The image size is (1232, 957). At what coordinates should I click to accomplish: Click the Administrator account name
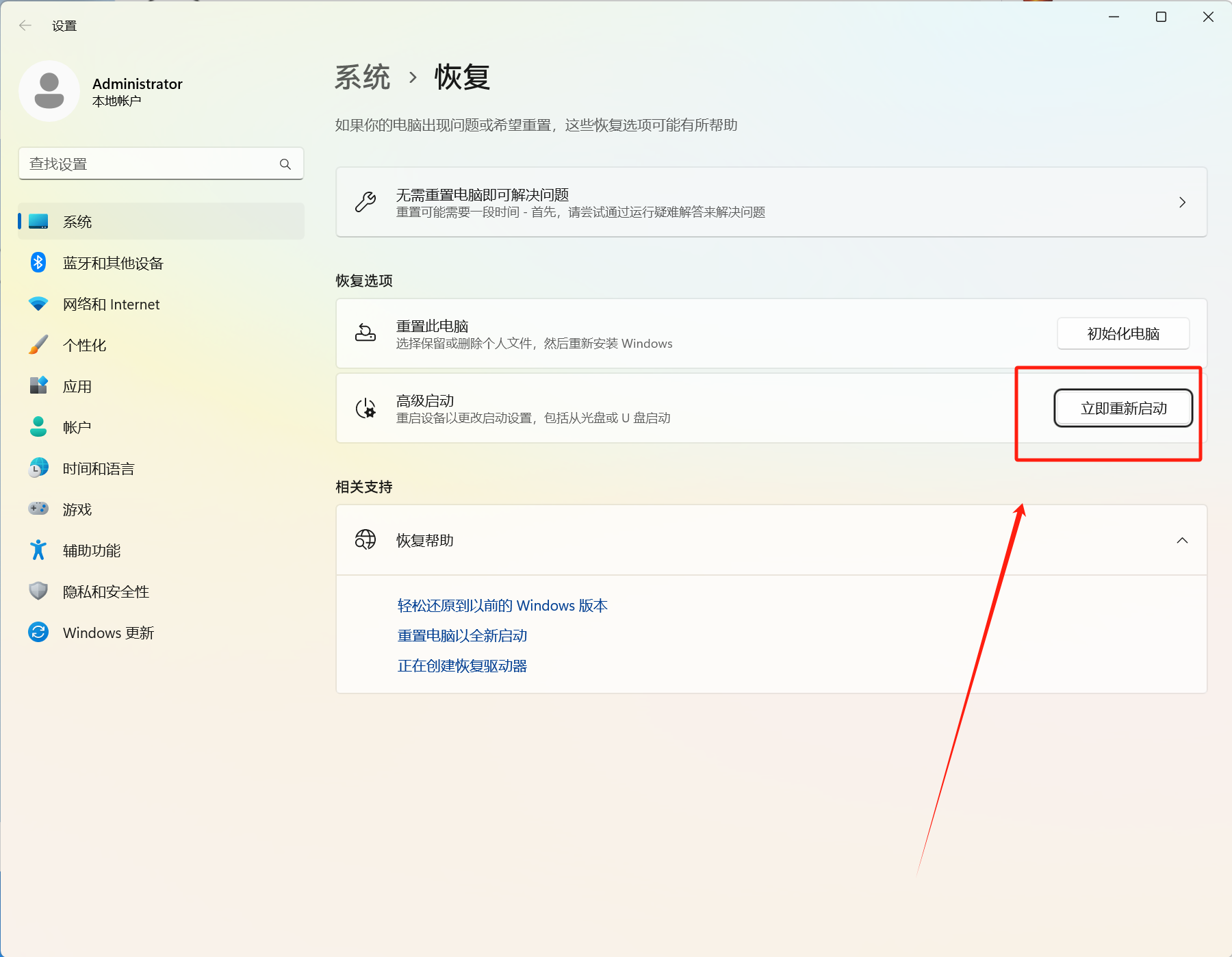[138, 84]
